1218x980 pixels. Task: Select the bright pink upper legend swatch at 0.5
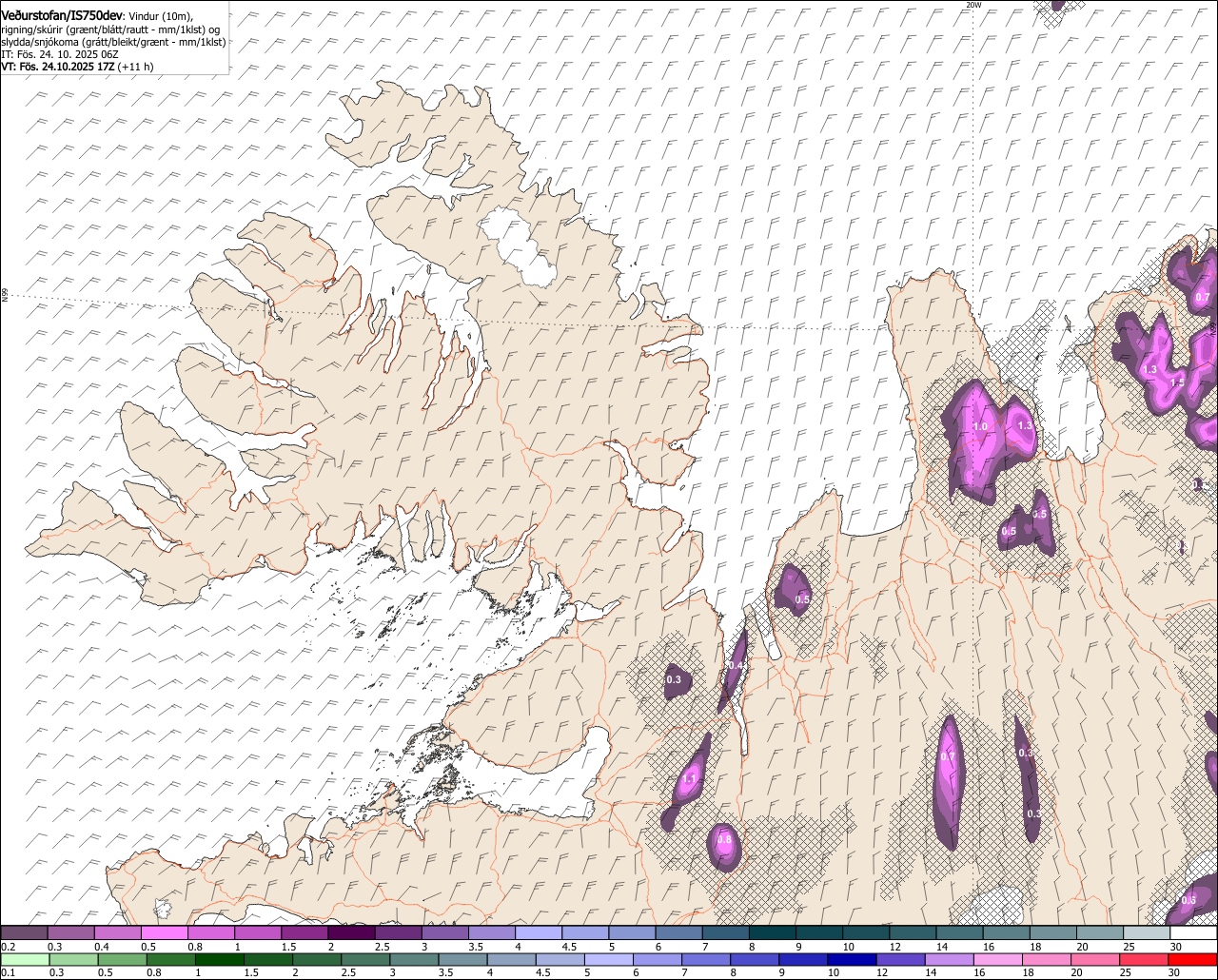click(x=164, y=933)
